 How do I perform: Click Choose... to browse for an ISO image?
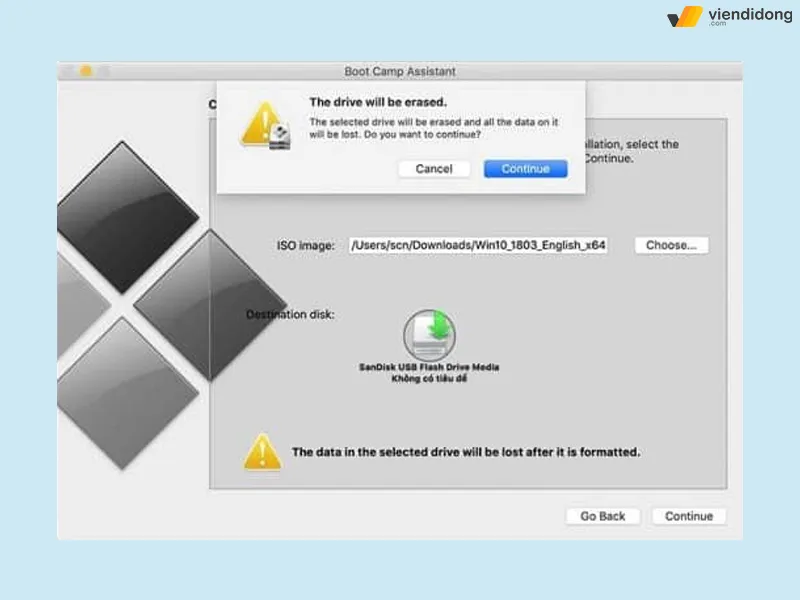tap(671, 245)
